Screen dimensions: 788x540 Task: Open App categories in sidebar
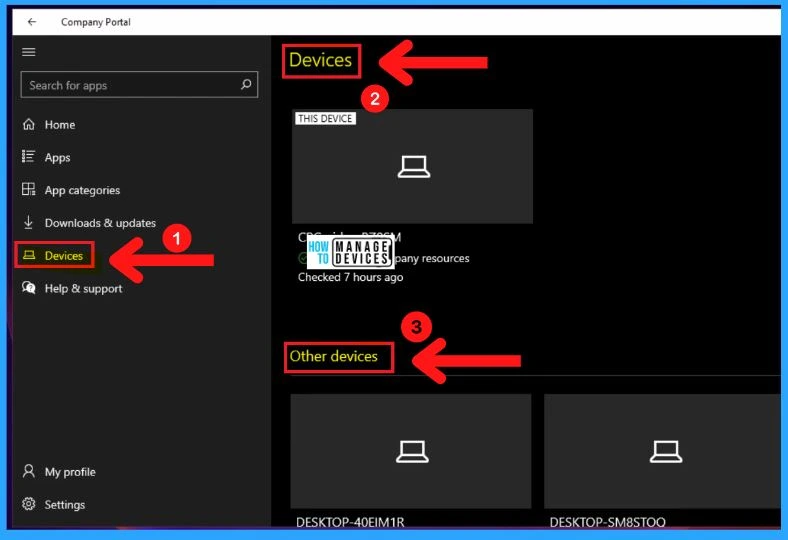[82, 190]
